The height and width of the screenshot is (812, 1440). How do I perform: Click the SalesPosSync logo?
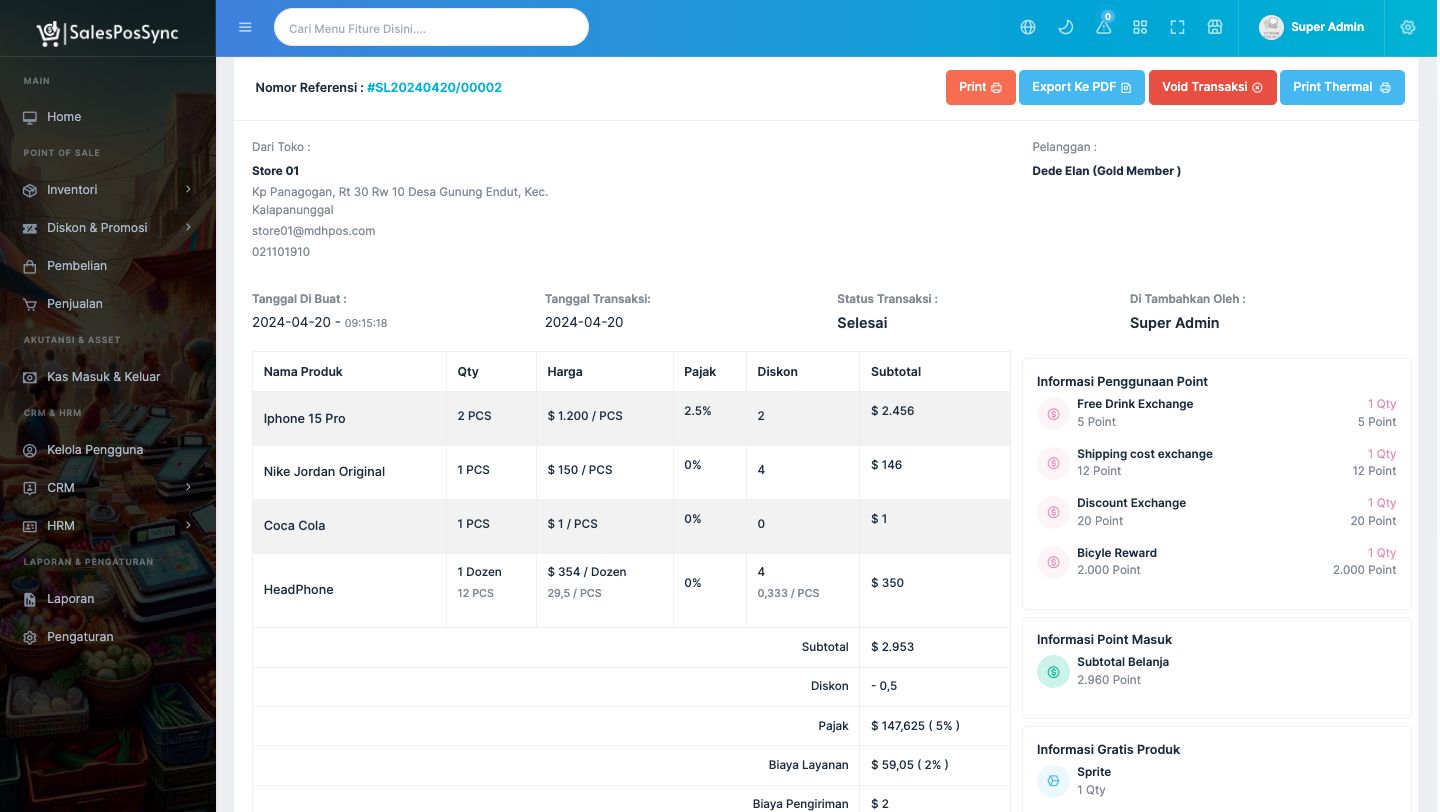108,33
